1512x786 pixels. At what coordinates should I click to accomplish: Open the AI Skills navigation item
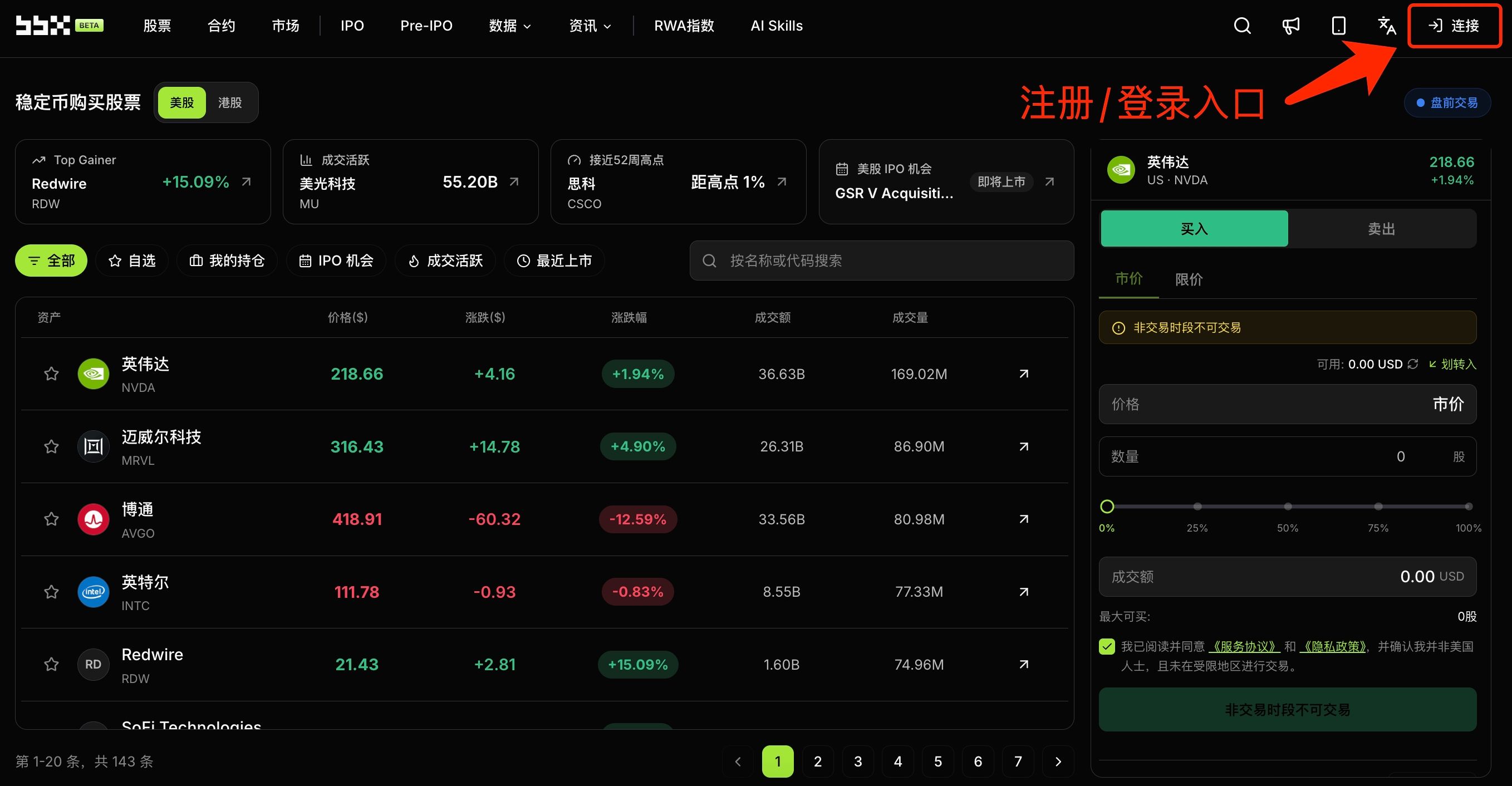point(777,26)
